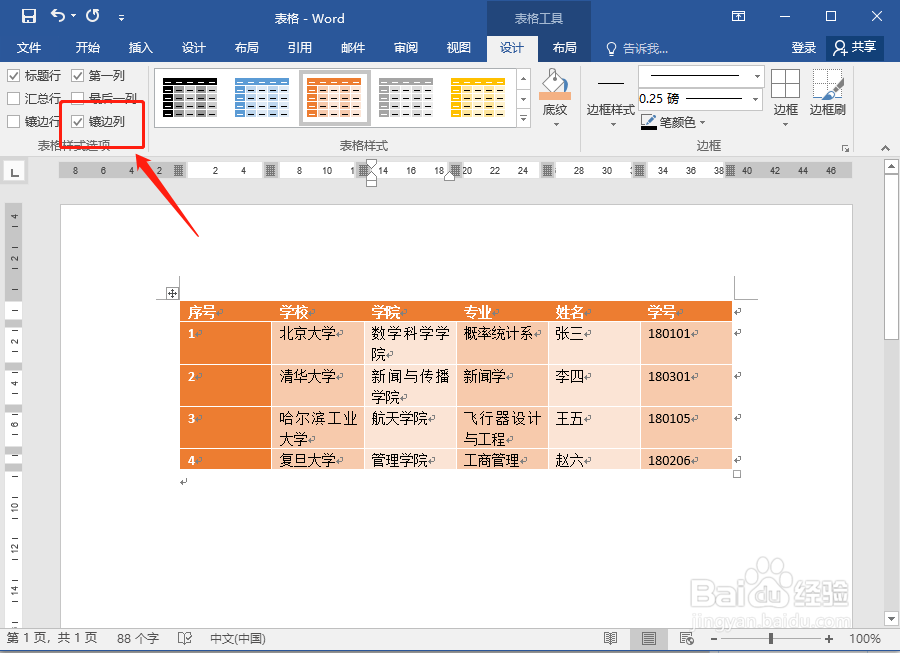Toggle the 汇总行 checkbox
Screen dimensions: 900x653
click(14, 98)
